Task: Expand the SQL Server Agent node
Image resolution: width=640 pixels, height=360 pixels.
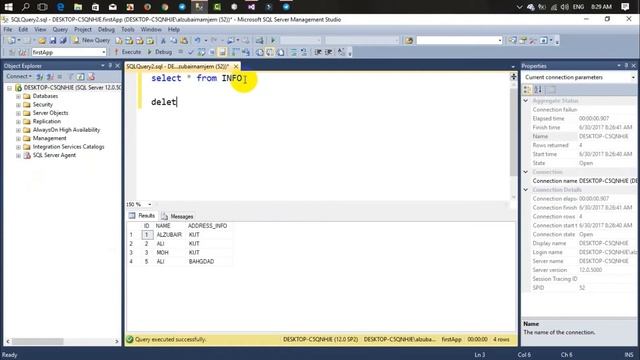Action: 18,156
